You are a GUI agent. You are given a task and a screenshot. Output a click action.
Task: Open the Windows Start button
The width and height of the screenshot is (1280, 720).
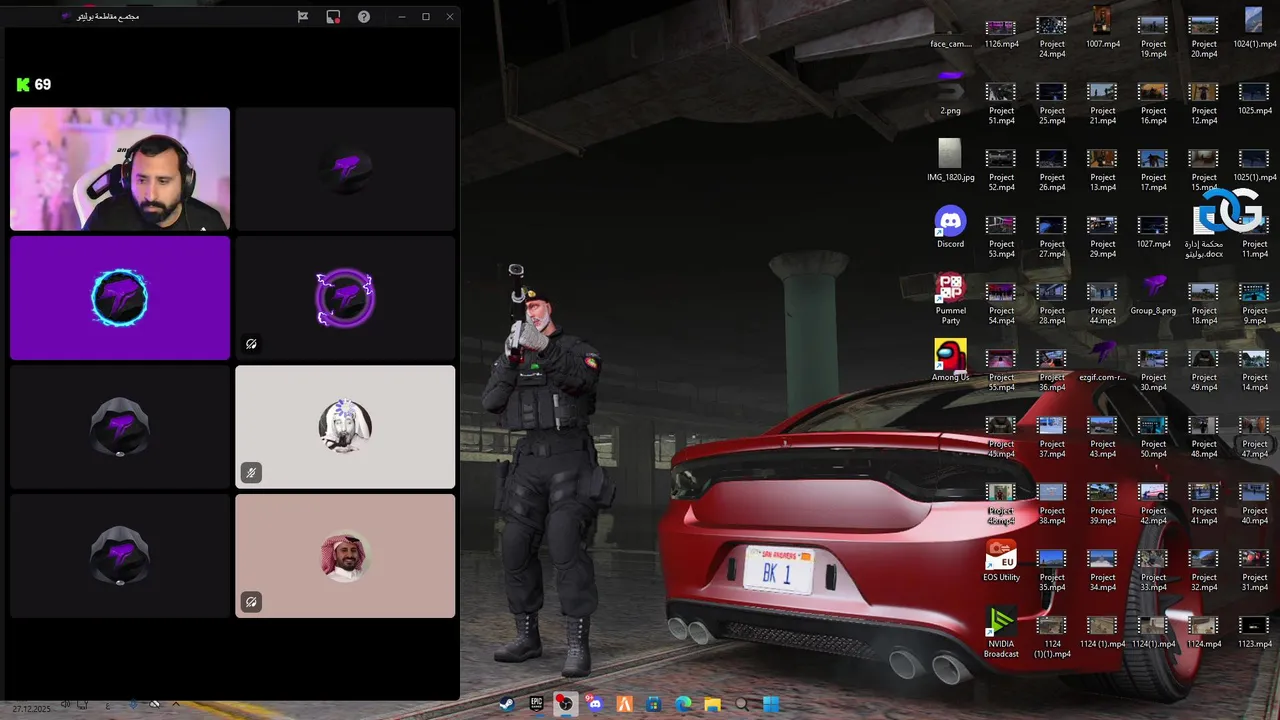point(771,704)
